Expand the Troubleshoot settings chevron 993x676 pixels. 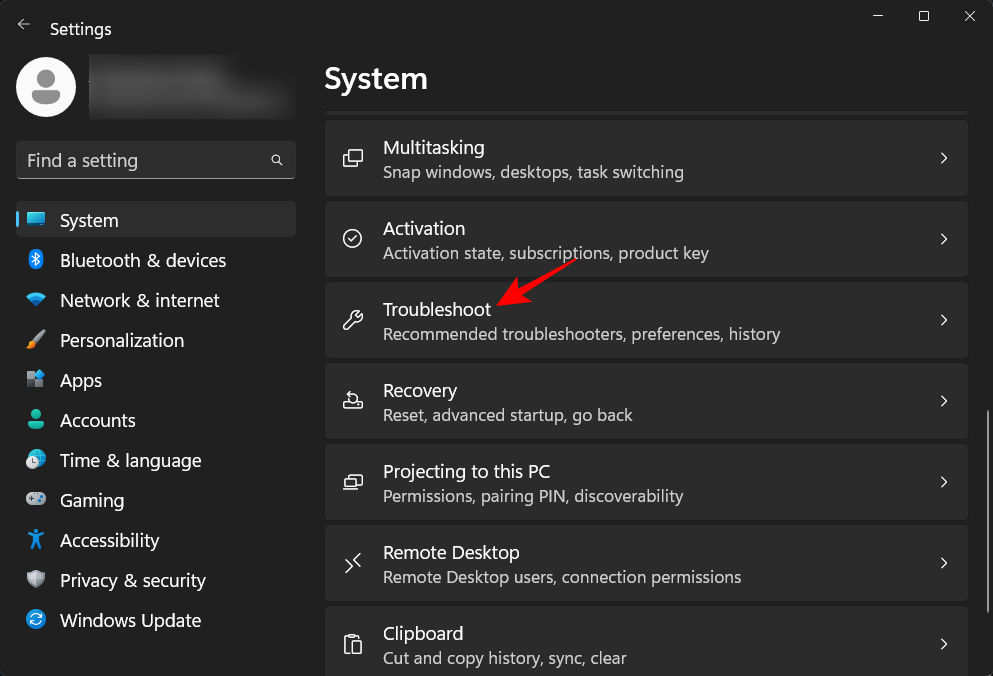[943, 320]
